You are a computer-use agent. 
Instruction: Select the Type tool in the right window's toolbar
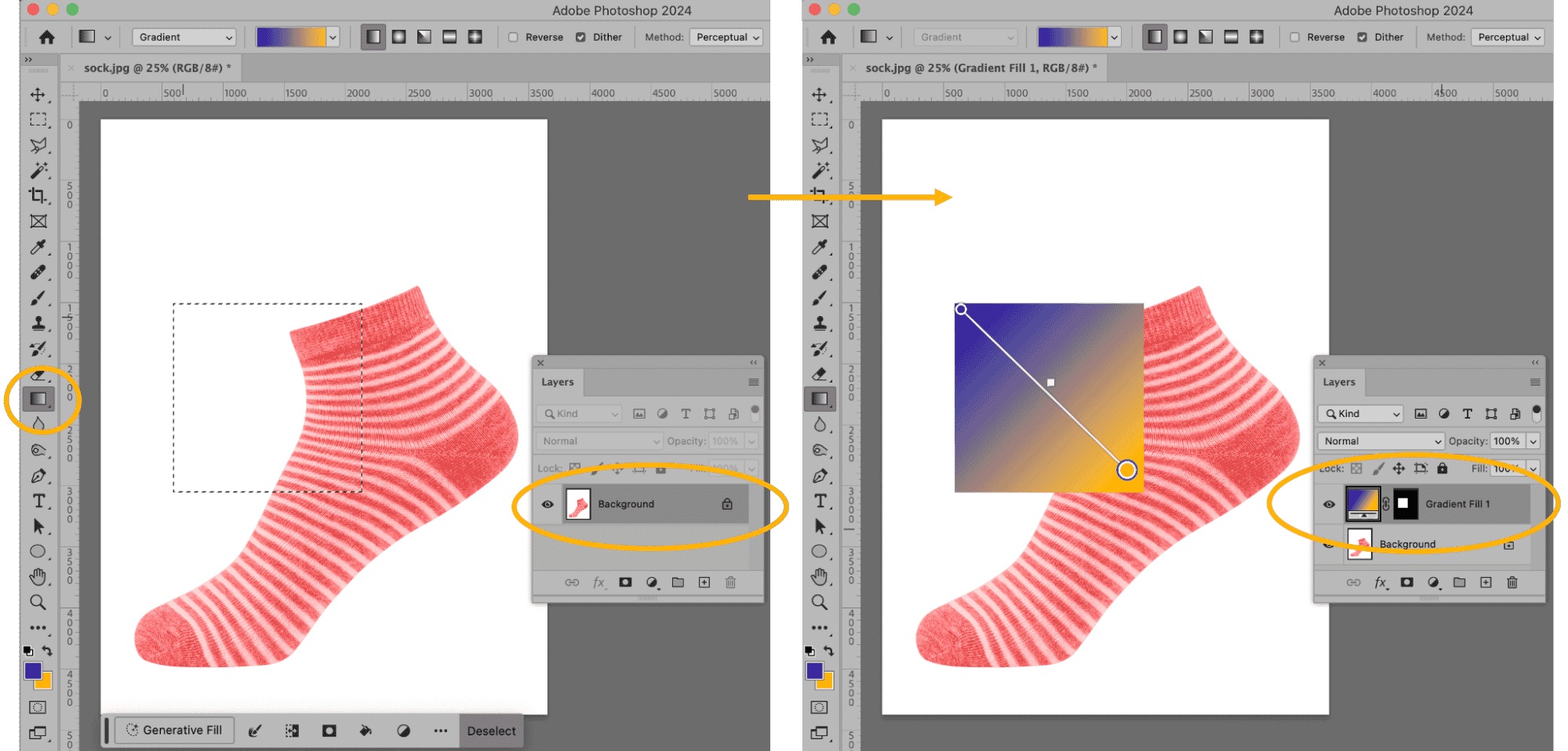(820, 501)
